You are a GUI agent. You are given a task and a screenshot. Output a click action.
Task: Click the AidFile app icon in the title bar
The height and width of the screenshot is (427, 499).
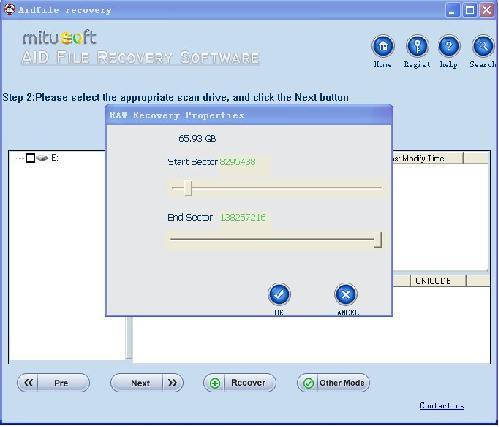[9, 9]
